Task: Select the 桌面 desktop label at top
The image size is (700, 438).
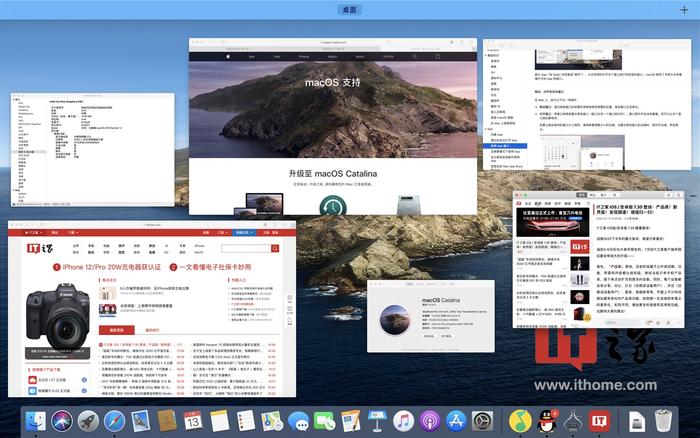Action: point(350,10)
